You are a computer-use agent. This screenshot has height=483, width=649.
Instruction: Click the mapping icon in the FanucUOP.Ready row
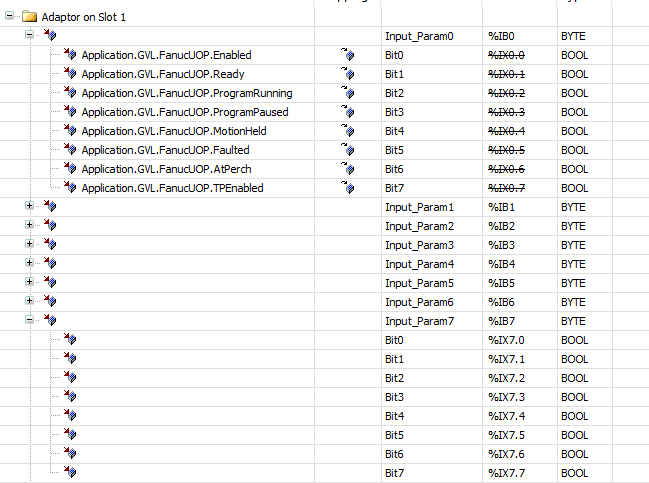point(348,74)
